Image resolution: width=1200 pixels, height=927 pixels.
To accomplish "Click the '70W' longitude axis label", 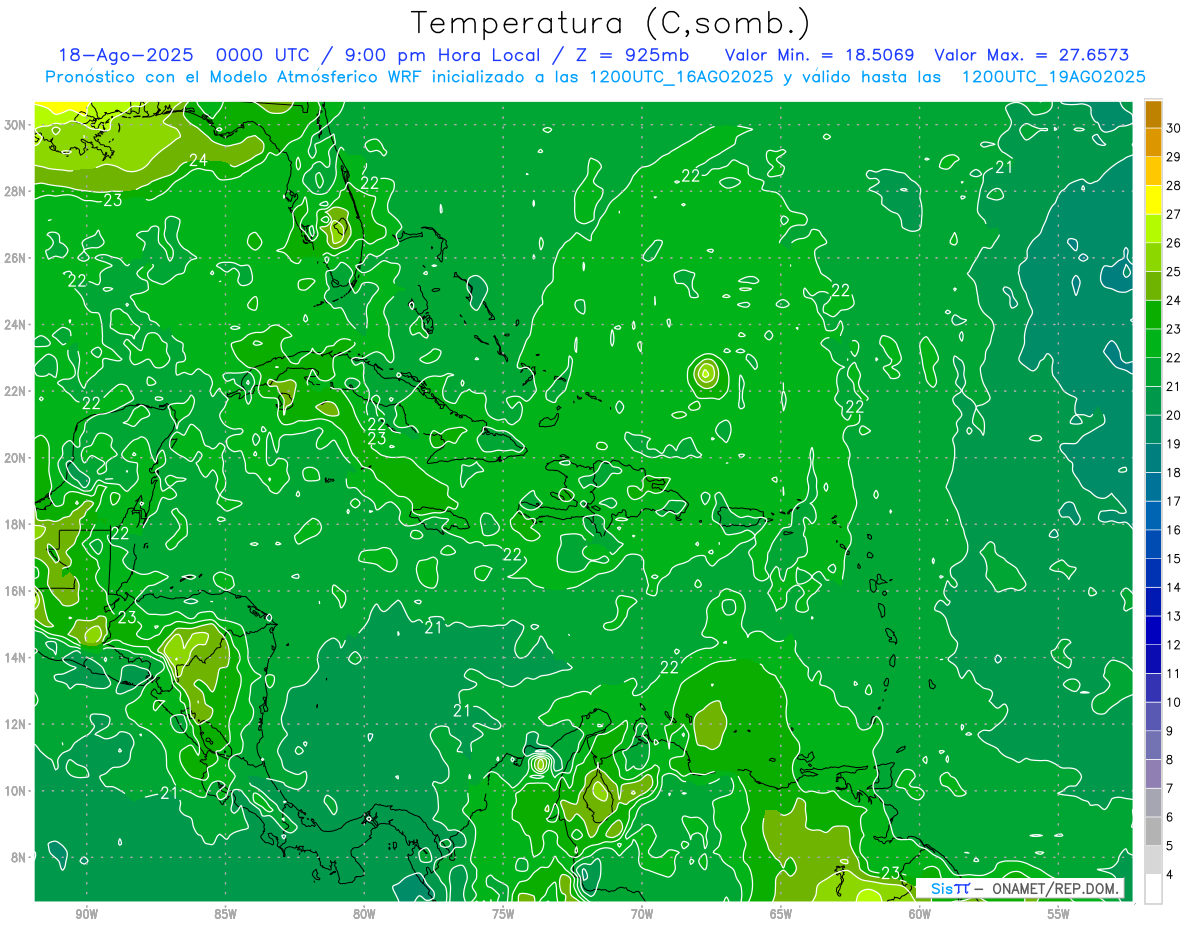I will coord(642,914).
